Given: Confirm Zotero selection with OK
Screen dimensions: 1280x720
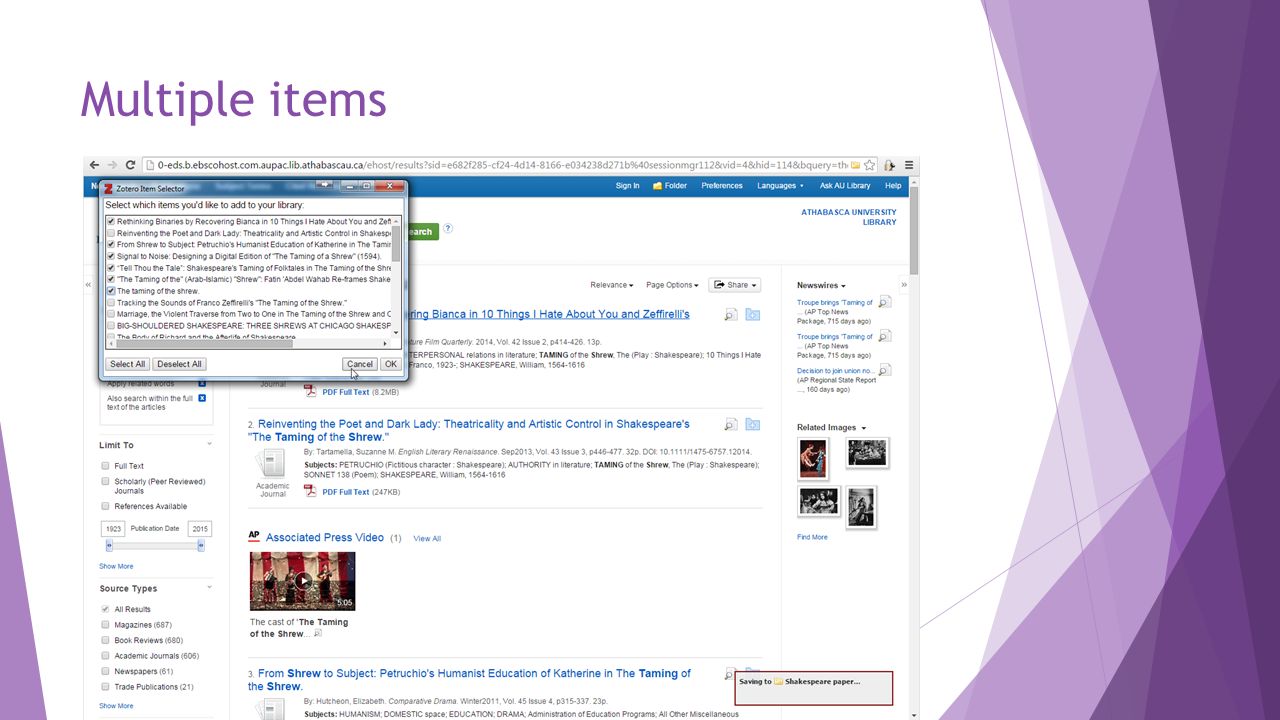Looking at the screenshot, I should (x=391, y=364).
